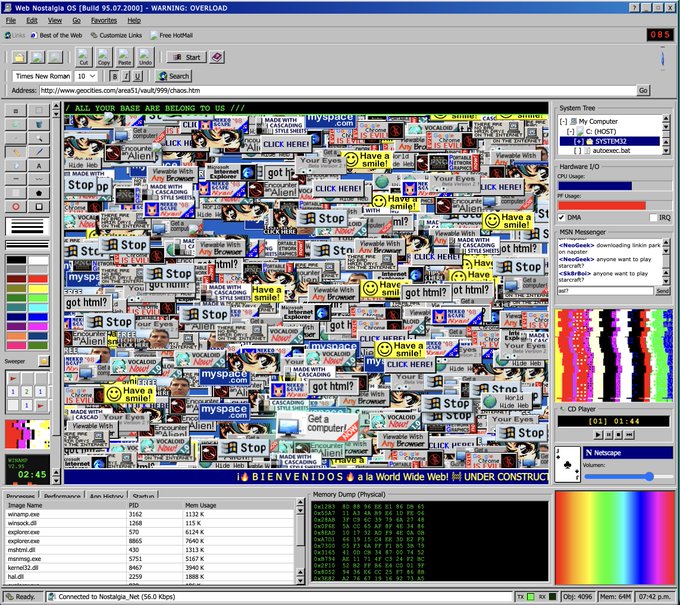Select the straight line tool
Screen dimensions: 680x605
coord(16,179)
